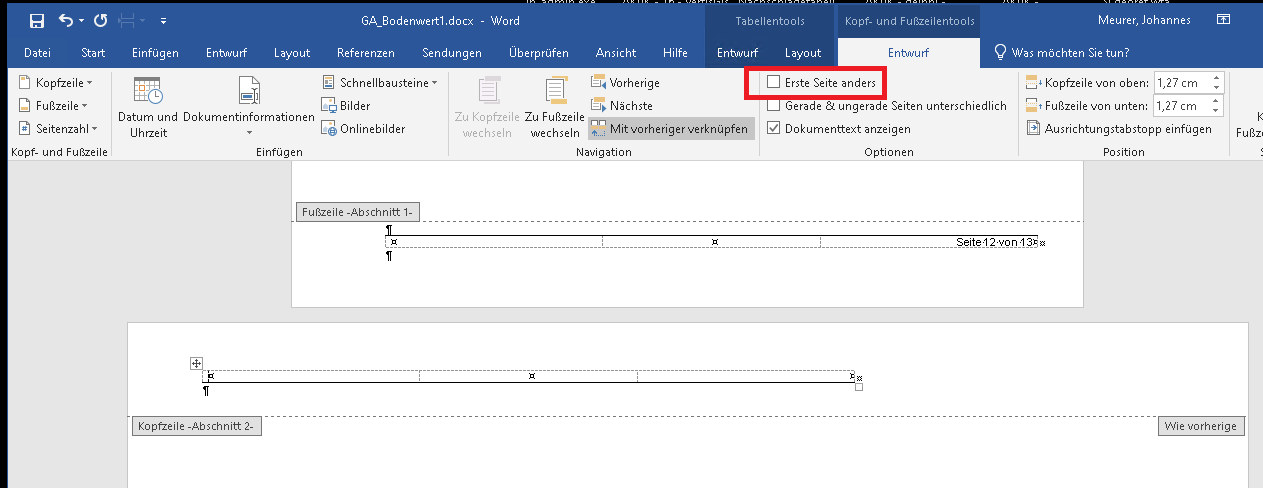Click the Fußzeile page icon in the ribbon
Image resolution: width=1263 pixels, height=488 pixels.
click(25, 105)
